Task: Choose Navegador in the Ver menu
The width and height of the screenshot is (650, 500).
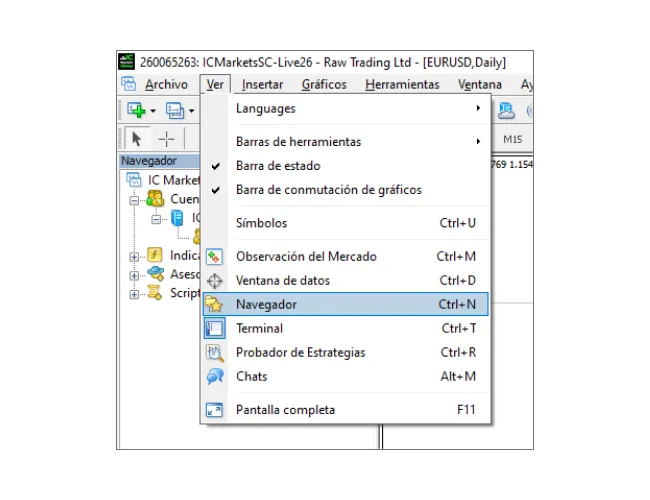Action: [x=345, y=304]
